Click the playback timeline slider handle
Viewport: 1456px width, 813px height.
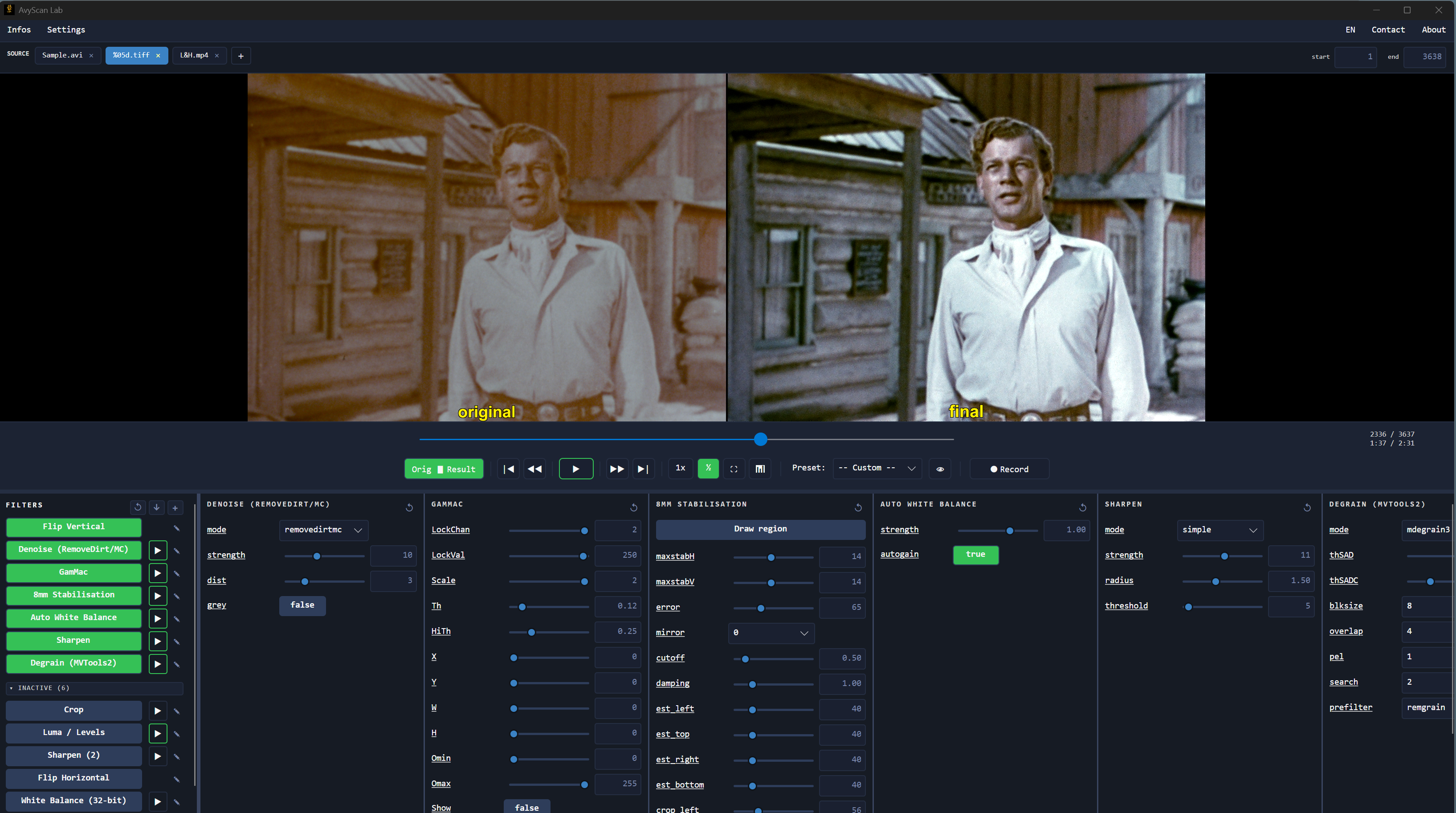[x=760, y=439]
